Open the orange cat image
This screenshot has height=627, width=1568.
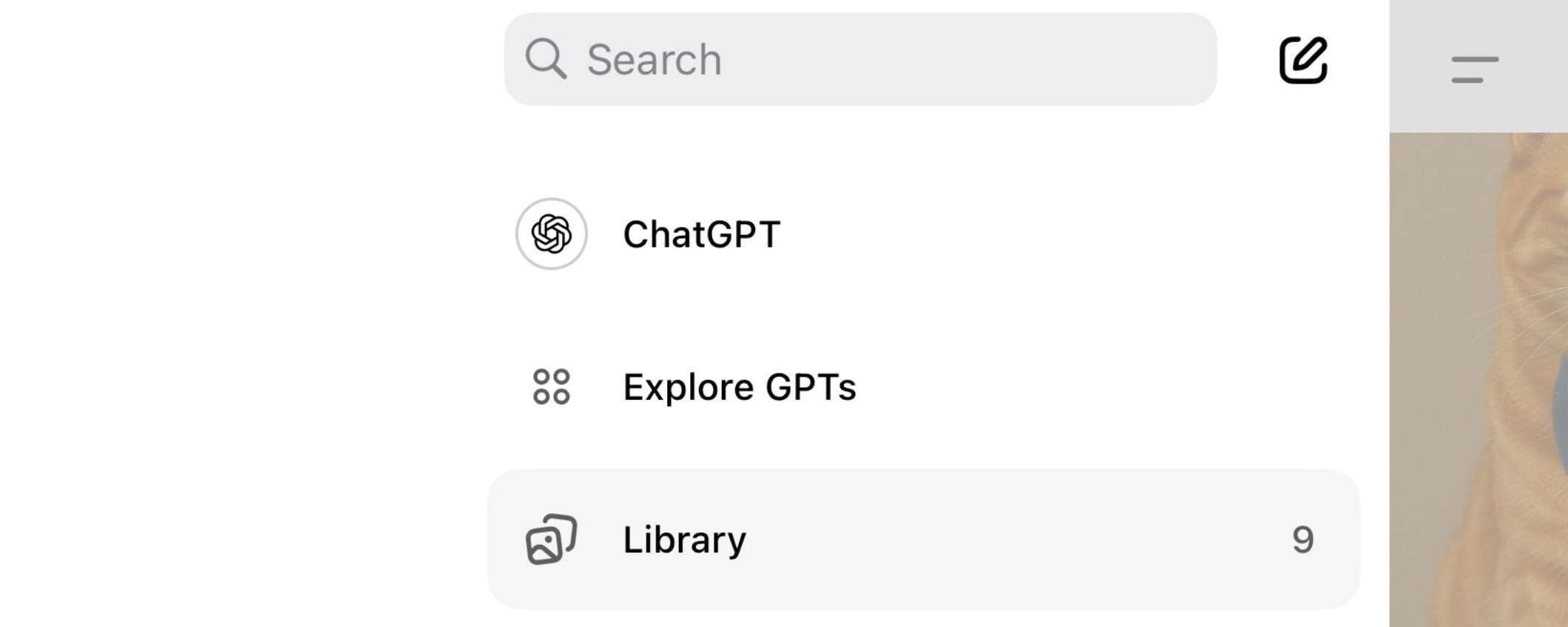(1479, 370)
